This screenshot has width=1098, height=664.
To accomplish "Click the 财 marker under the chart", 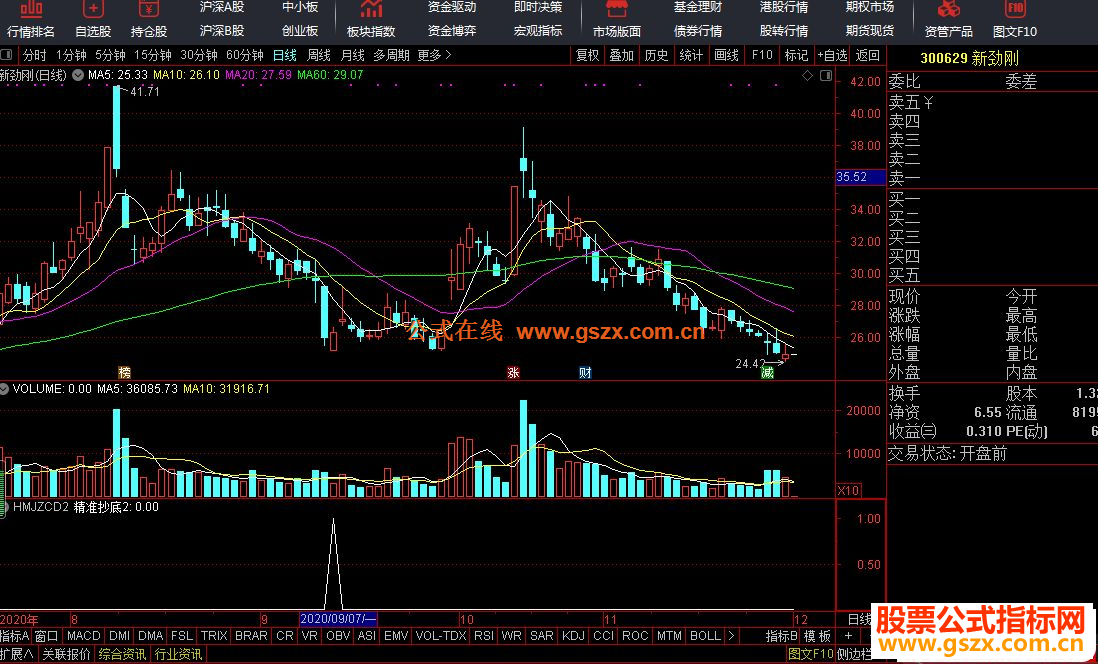I will (585, 373).
